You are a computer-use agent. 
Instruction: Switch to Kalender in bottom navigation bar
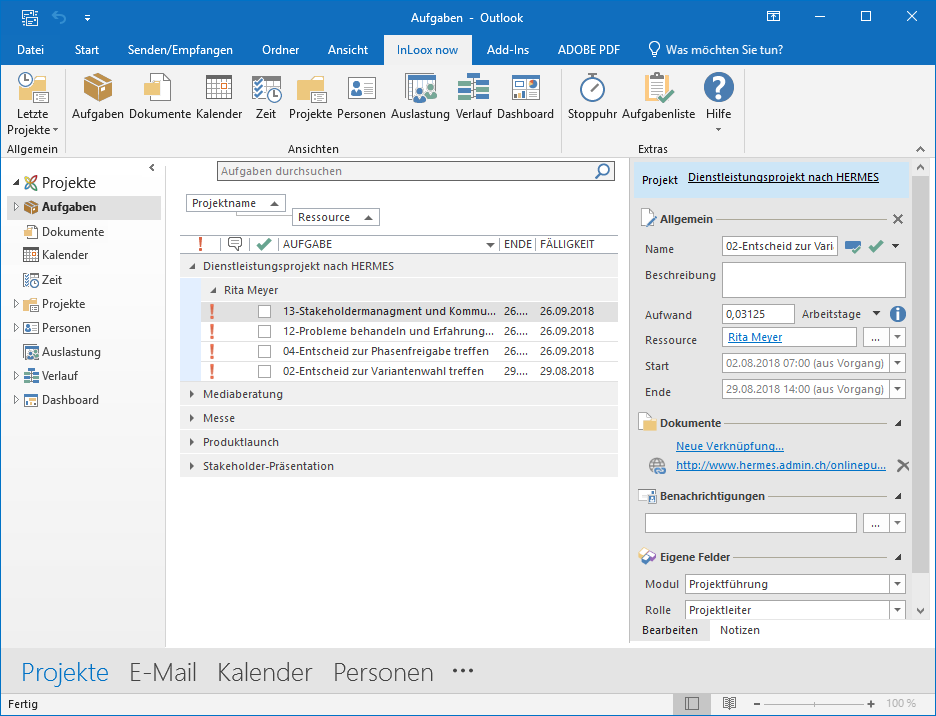tap(264, 672)
